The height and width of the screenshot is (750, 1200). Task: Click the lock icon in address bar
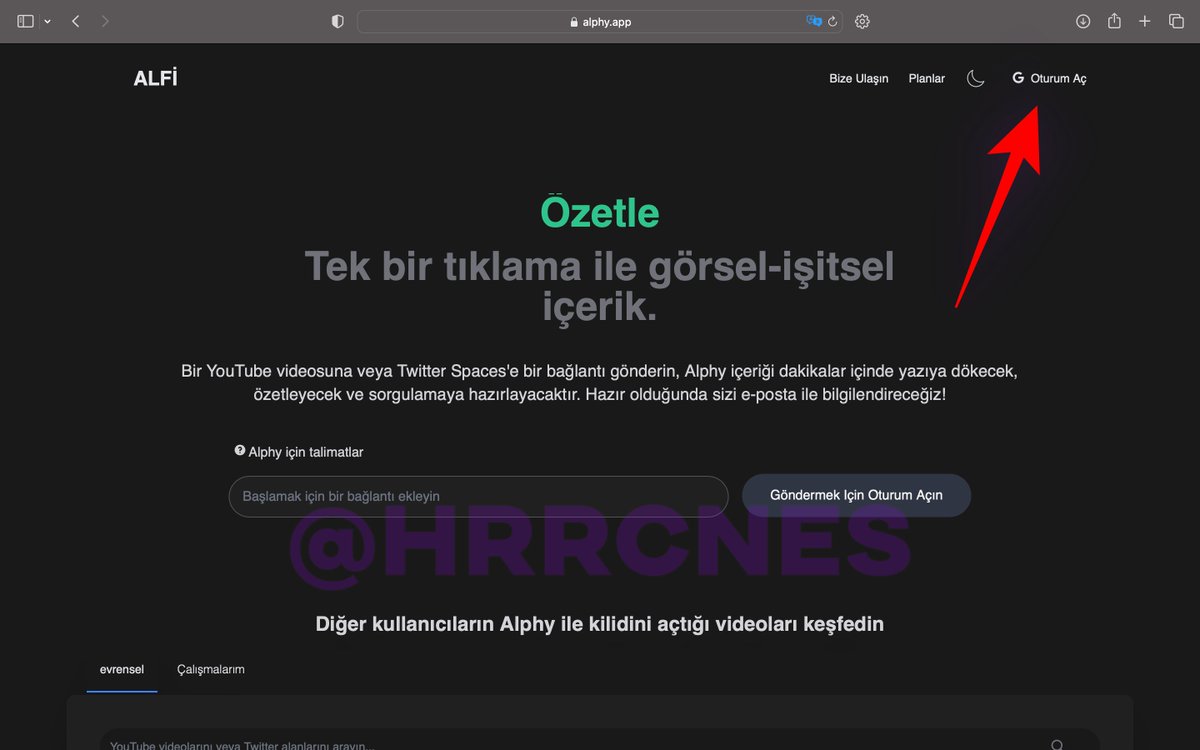coord(574,22)
